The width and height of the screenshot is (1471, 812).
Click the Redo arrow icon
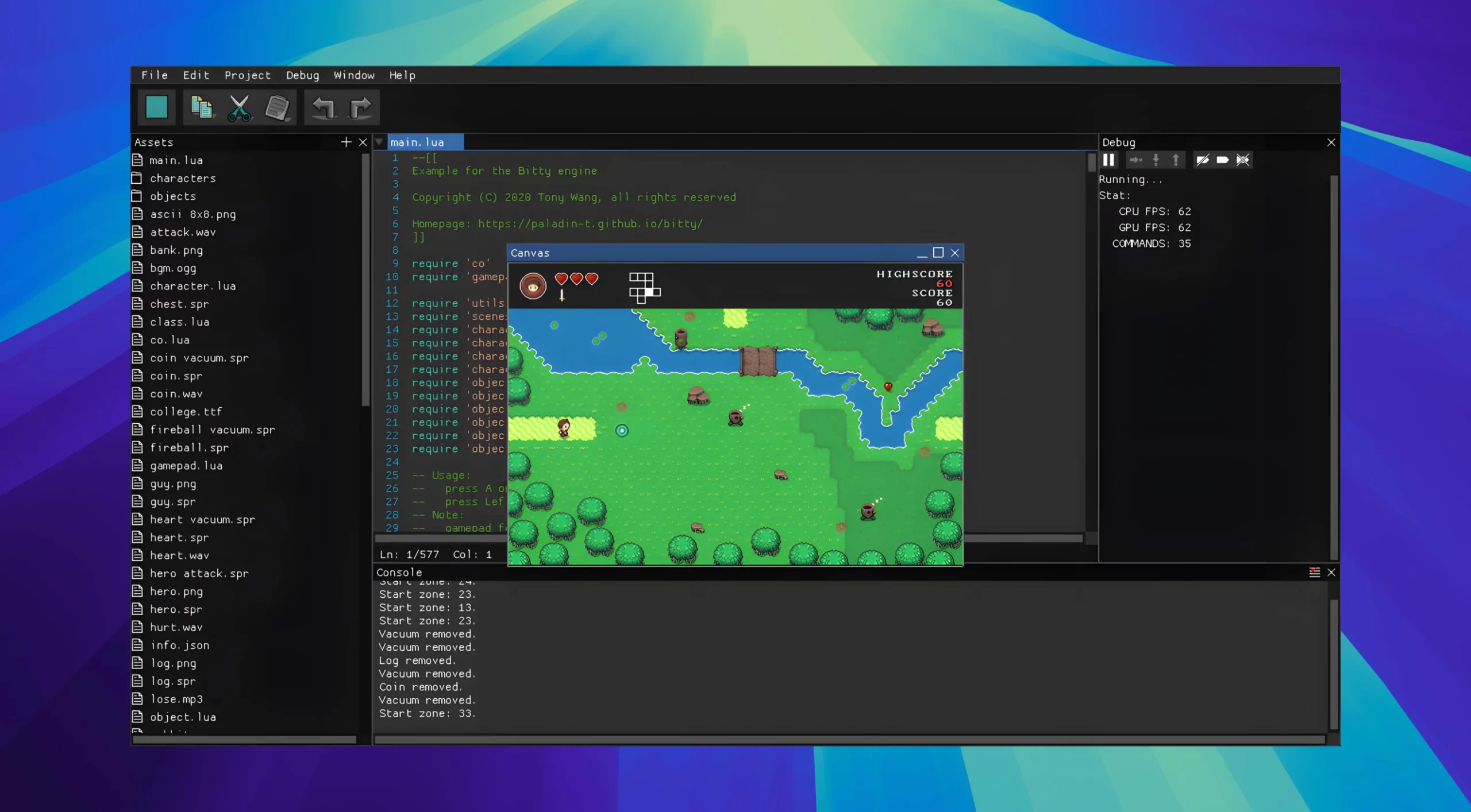(360, 107)
